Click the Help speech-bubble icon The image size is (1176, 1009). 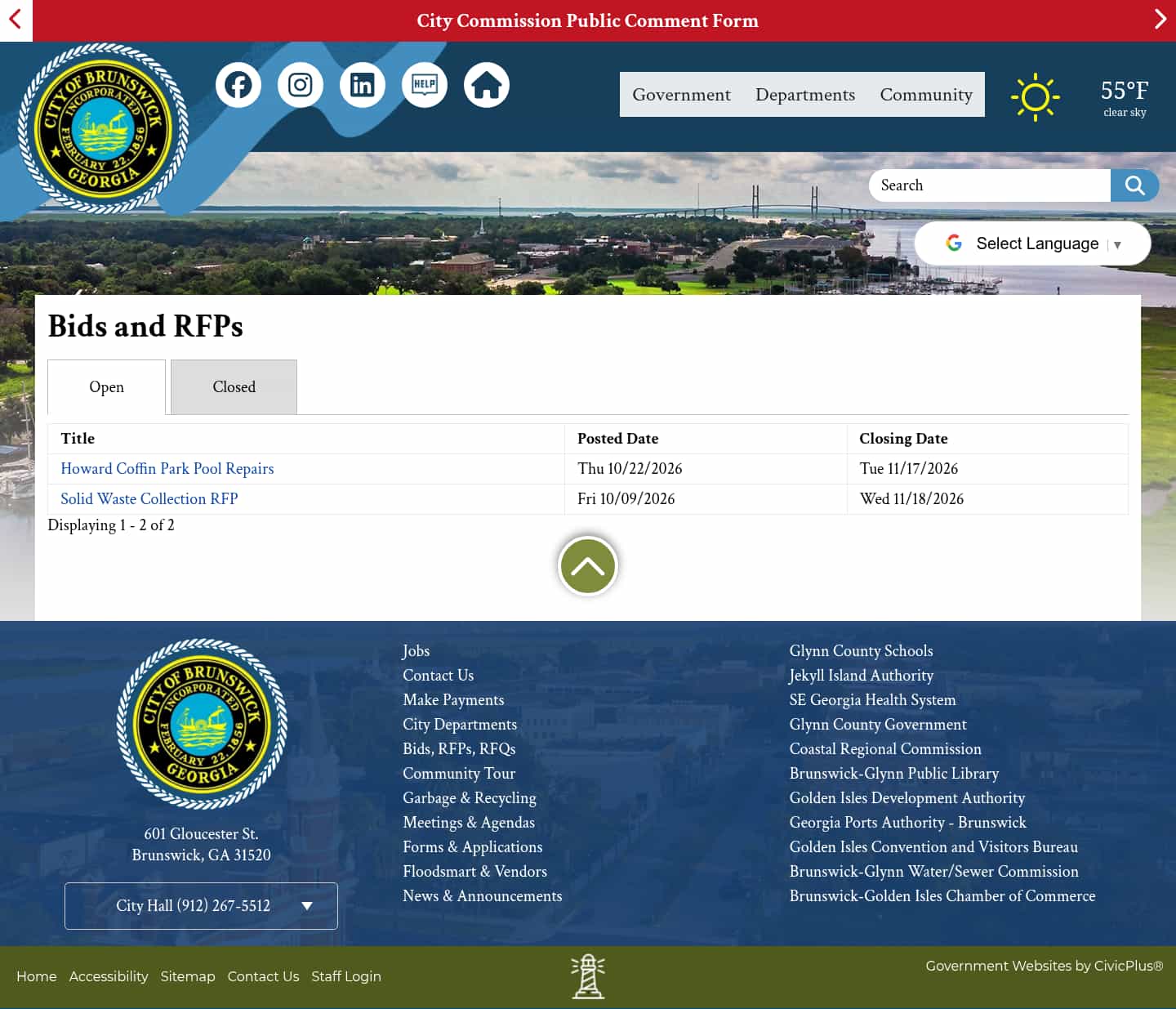(x=425, y=85)
